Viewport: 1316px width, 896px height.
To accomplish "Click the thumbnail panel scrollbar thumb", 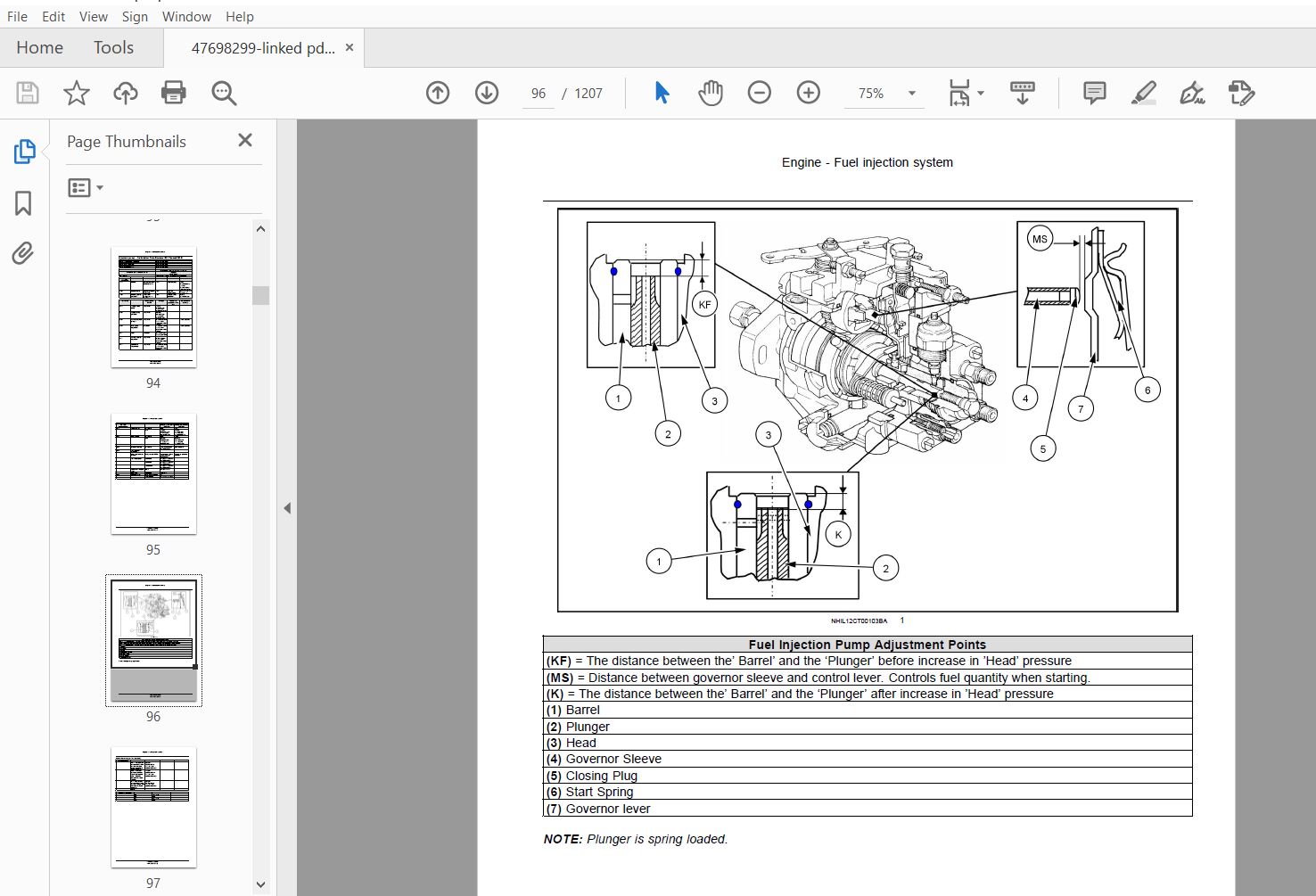I will pyautogui.click(x=260, y=295).
